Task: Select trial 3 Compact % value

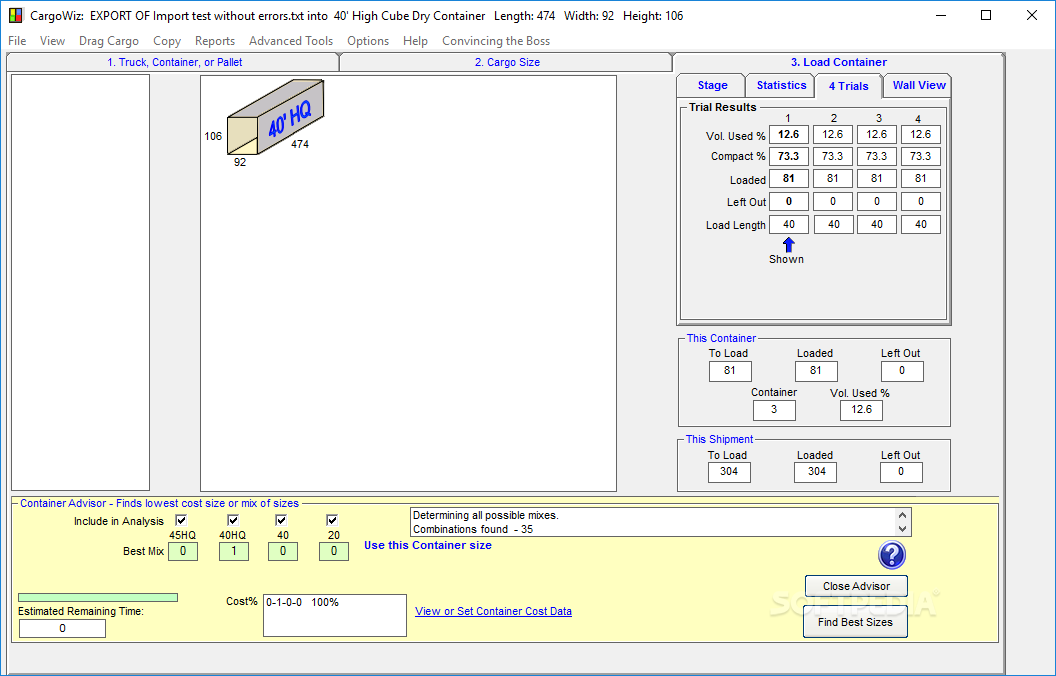Action: coord(877,156)
